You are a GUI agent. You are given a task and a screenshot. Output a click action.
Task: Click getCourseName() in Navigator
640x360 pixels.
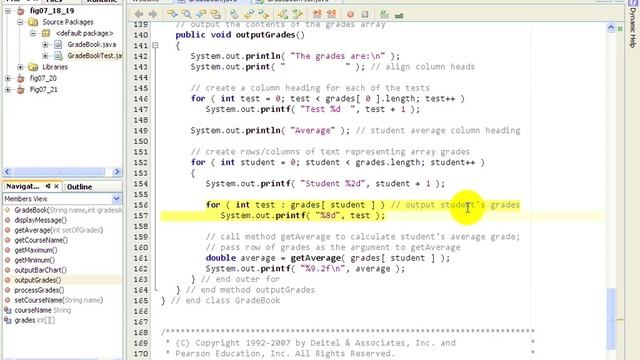point(41,240)
